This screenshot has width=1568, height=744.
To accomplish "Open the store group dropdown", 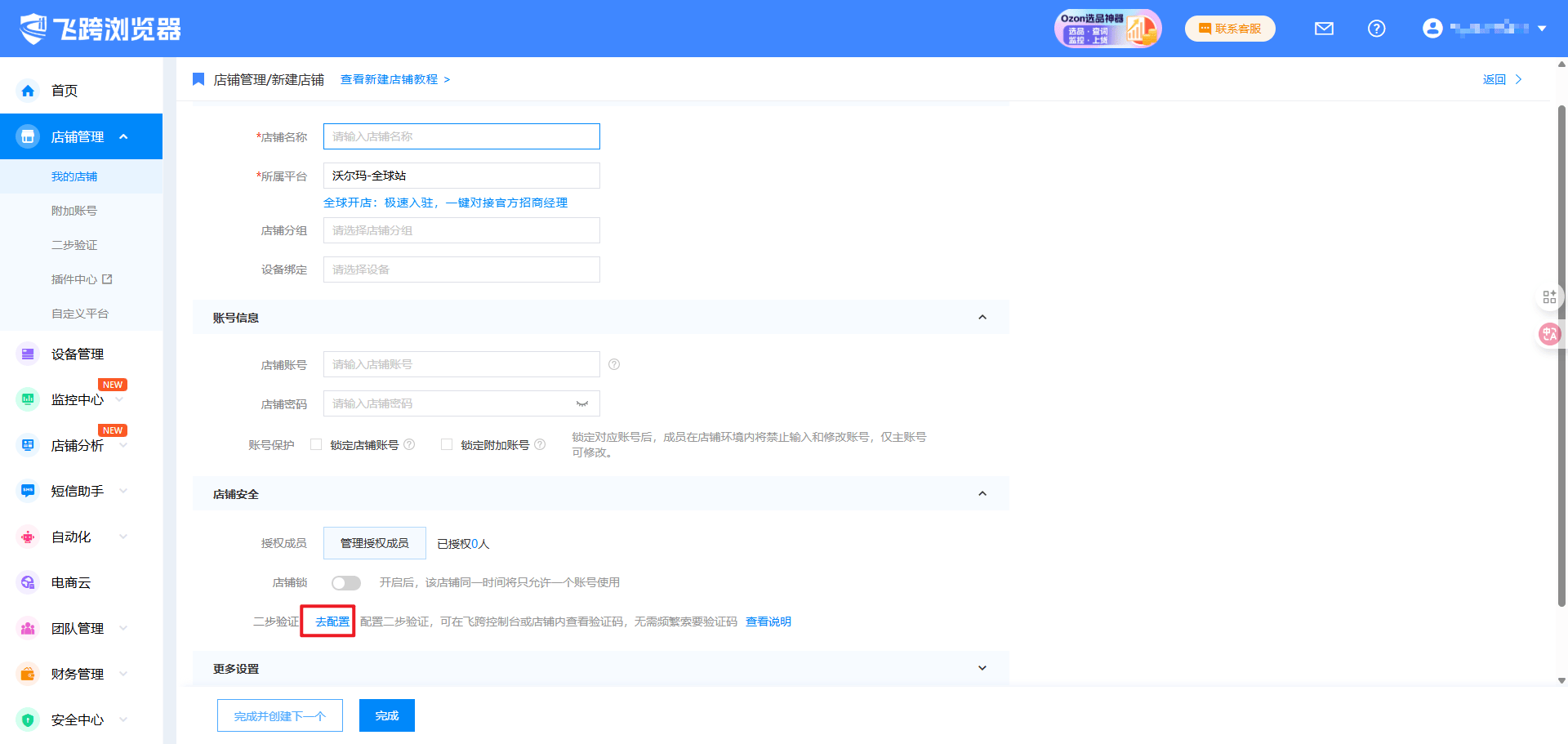I will (461, 231).
